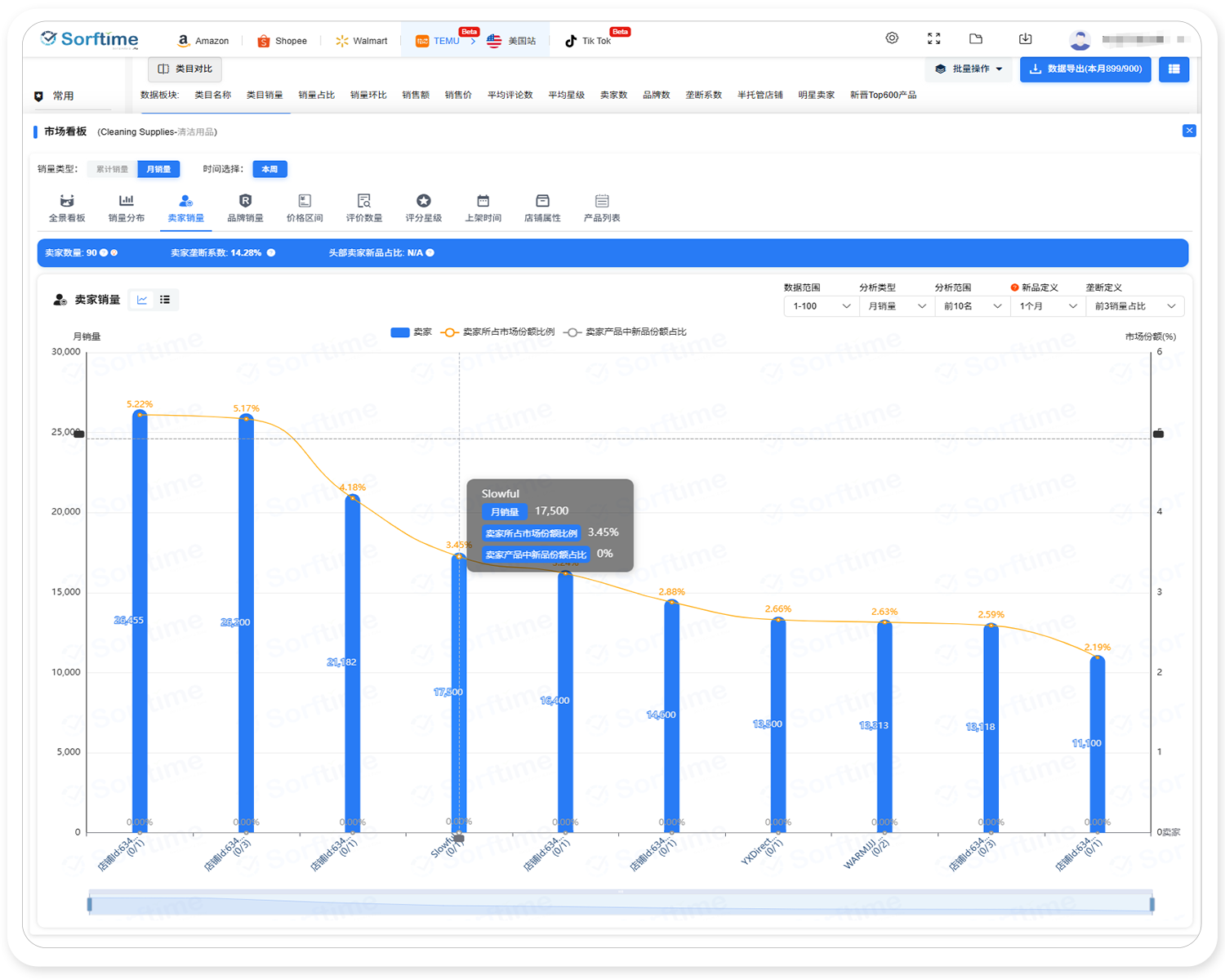The height and width of the screenshot is (980, 1225).
Task: Click the 数据导出 export button
Action: (1085, 69)
